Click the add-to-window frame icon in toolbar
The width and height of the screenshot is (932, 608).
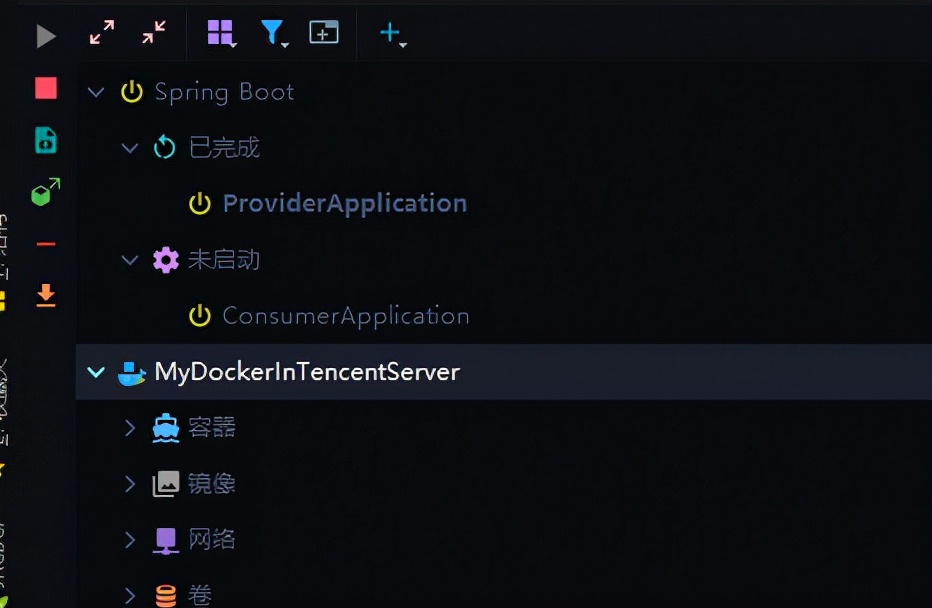[x=322, y=33]
